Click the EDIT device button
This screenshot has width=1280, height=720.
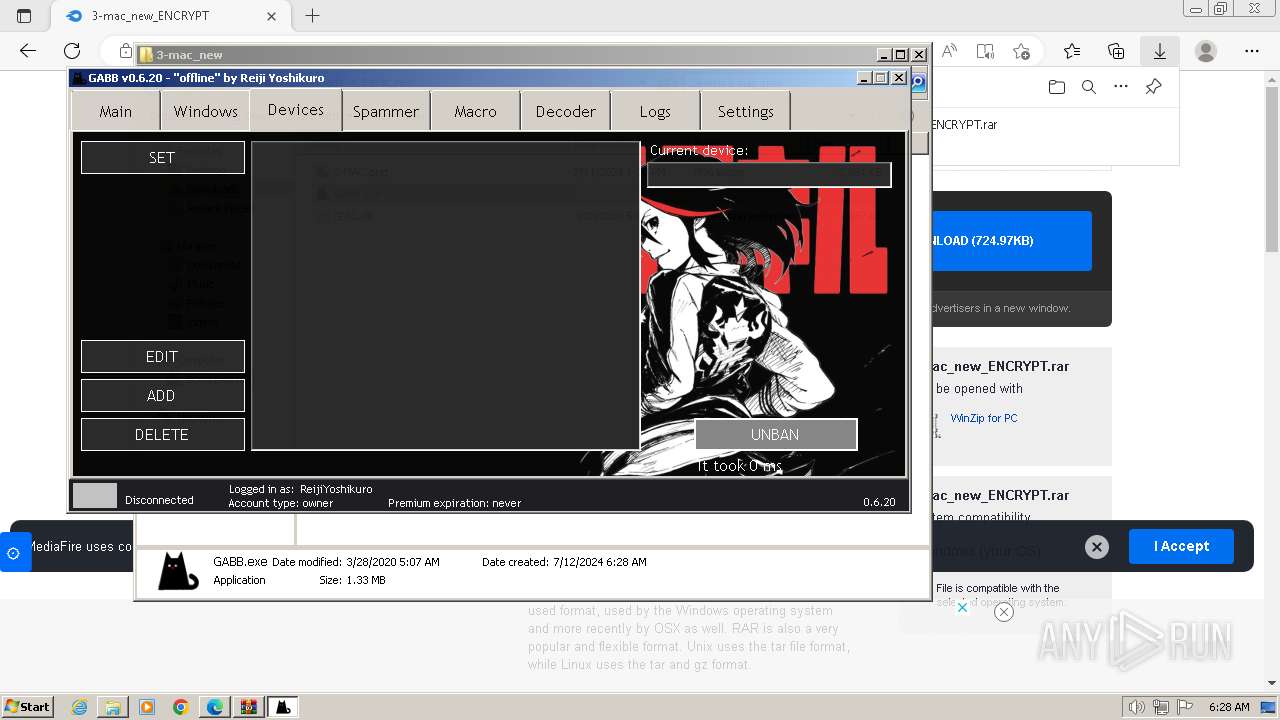click(162, 356)
